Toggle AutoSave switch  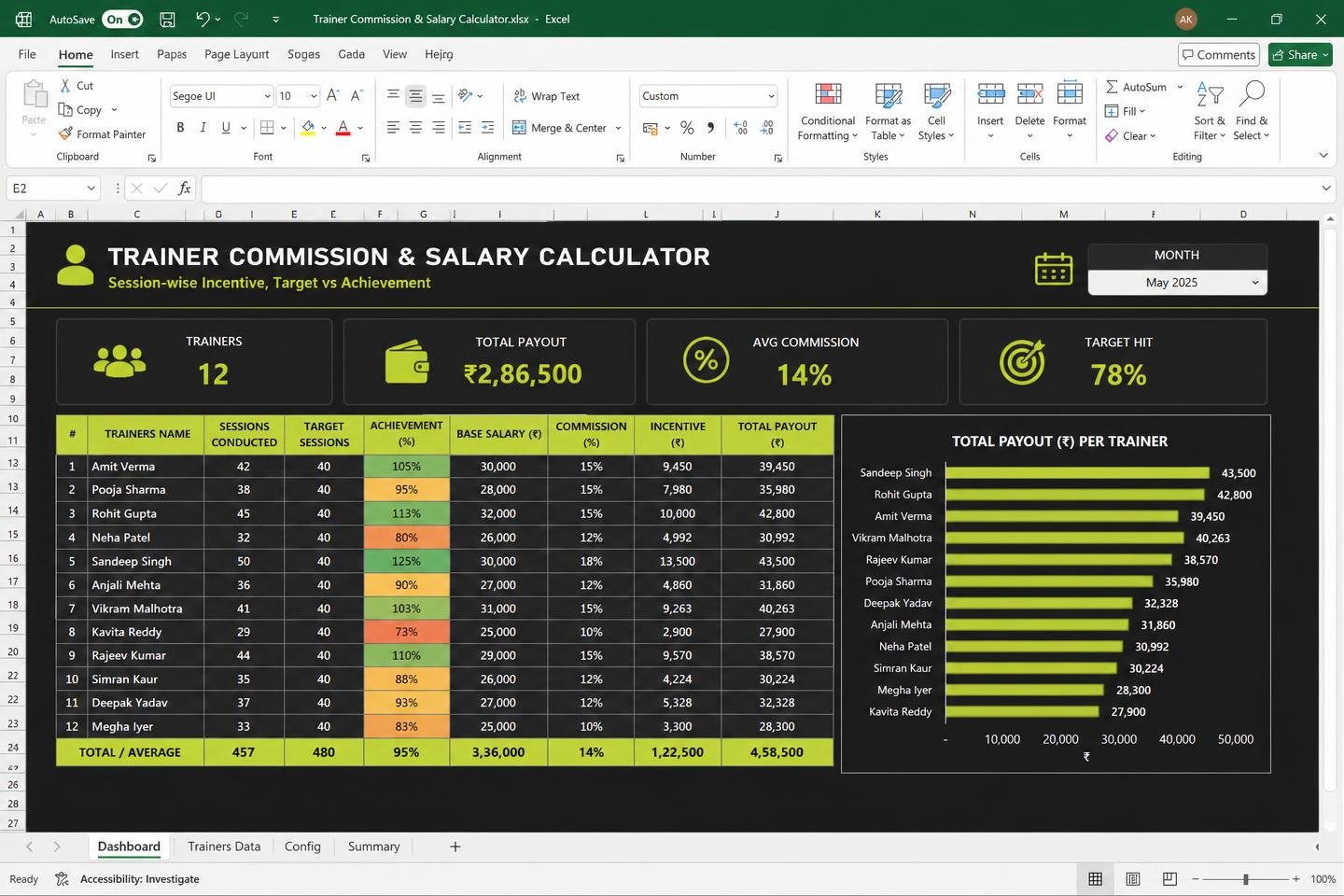point(123,19)
